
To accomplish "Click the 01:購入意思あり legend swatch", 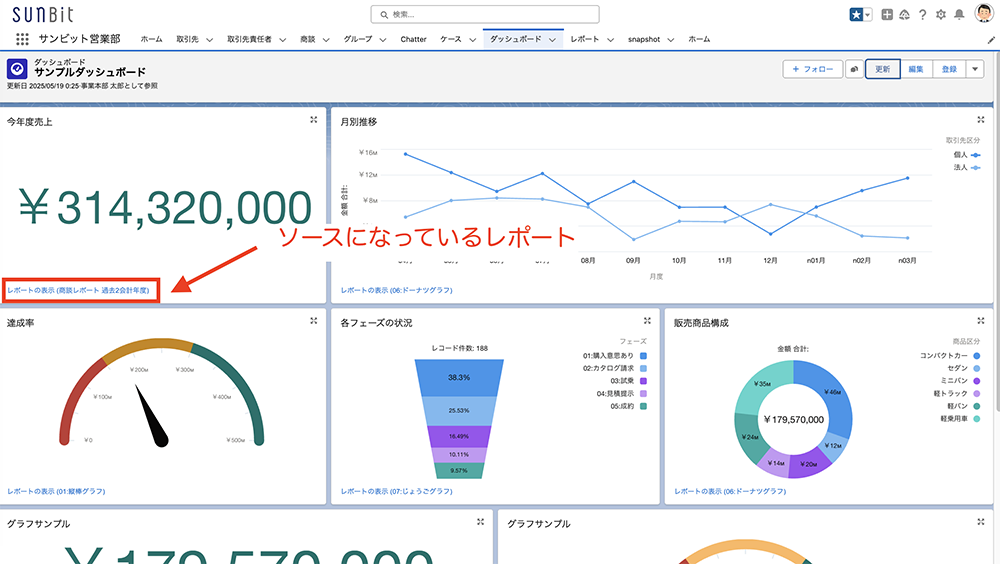I will (643, 356).
